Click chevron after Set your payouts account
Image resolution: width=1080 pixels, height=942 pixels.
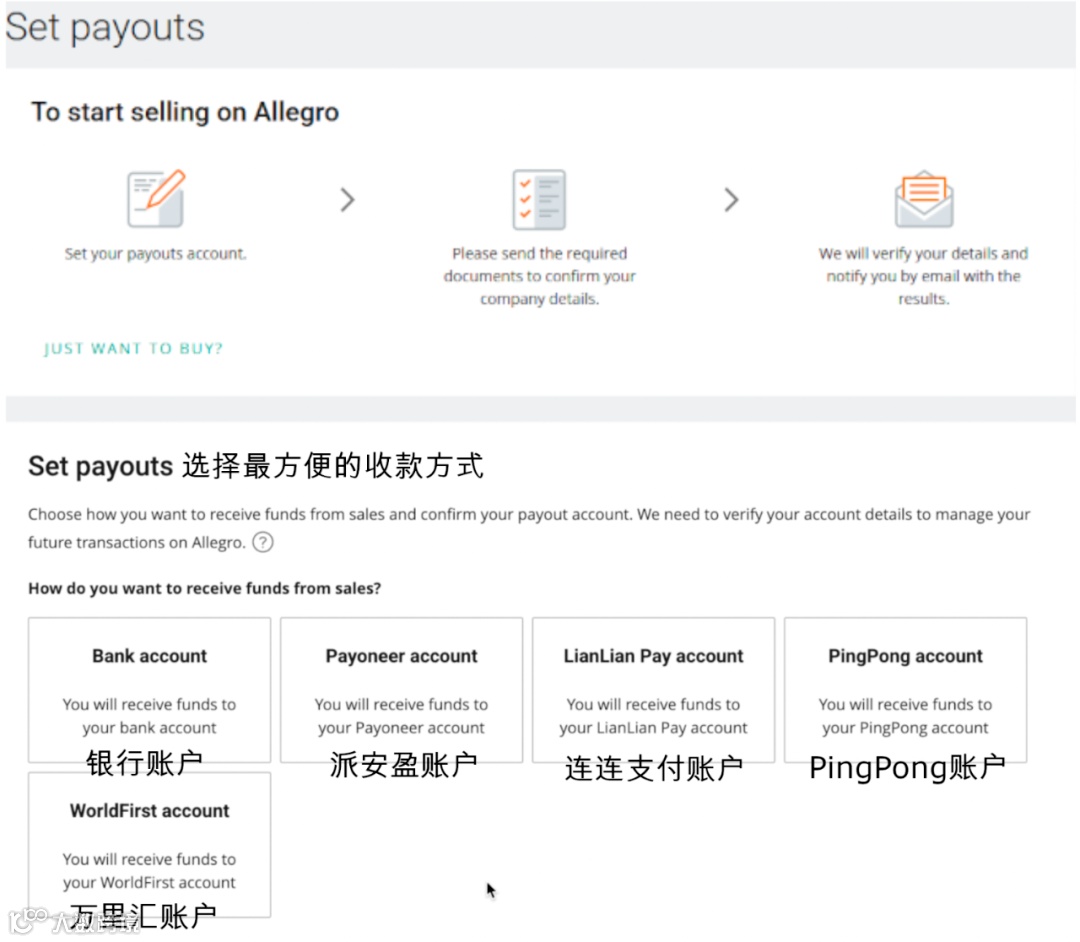(348, 200)
